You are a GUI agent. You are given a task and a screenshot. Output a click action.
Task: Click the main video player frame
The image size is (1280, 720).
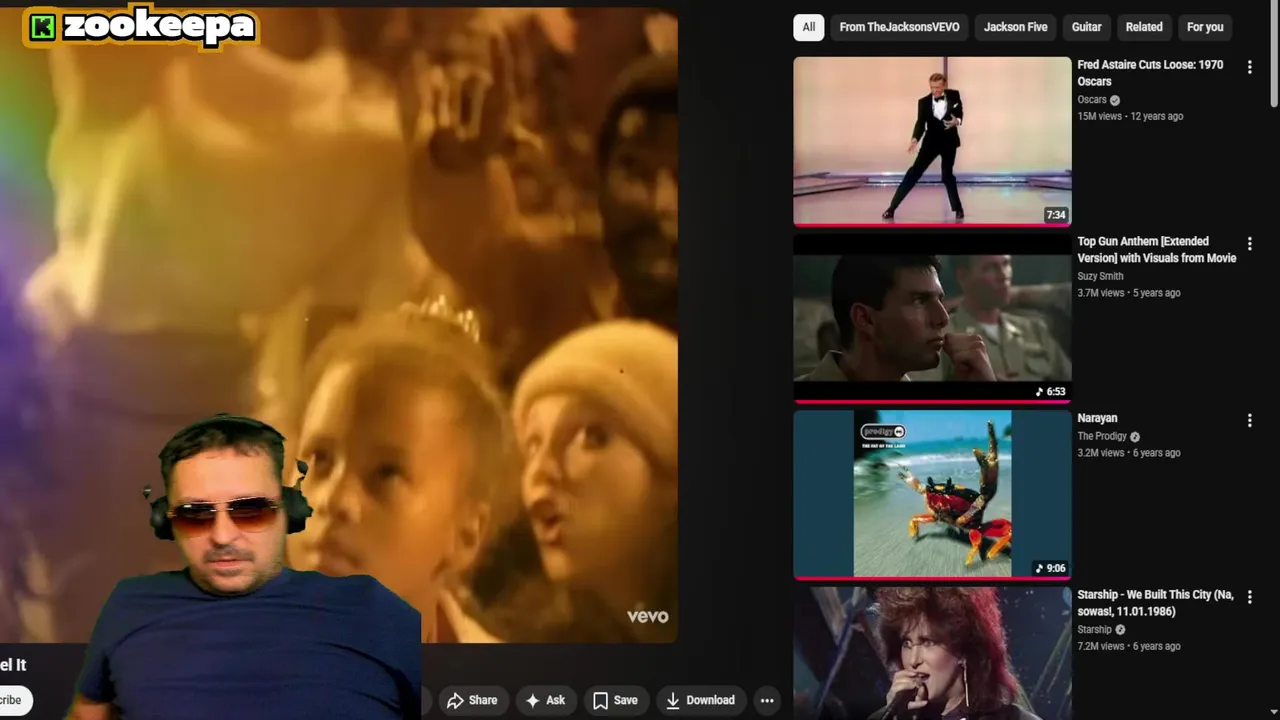click(x=338, y=325)
